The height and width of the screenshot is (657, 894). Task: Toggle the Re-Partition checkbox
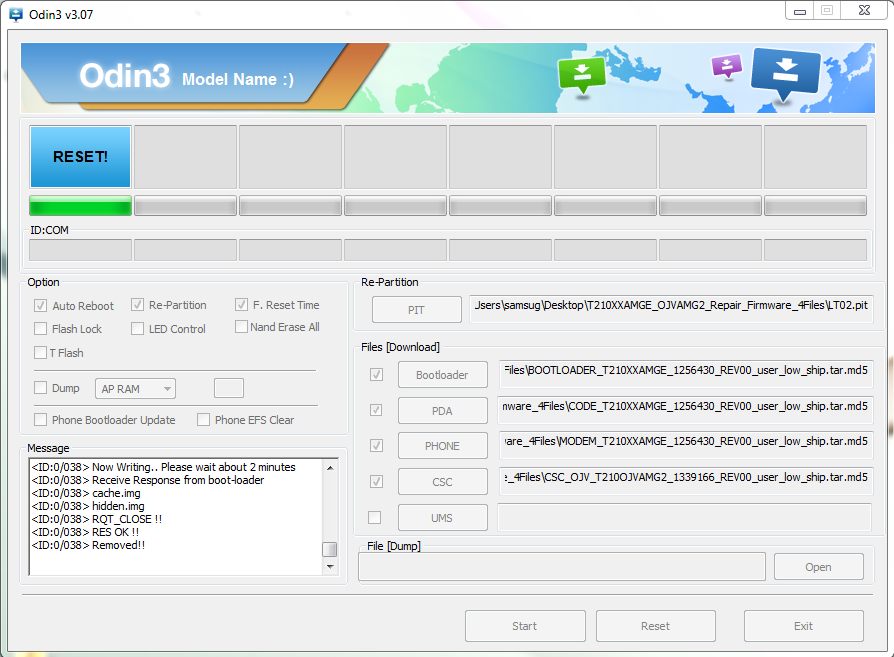click(137, 305)
